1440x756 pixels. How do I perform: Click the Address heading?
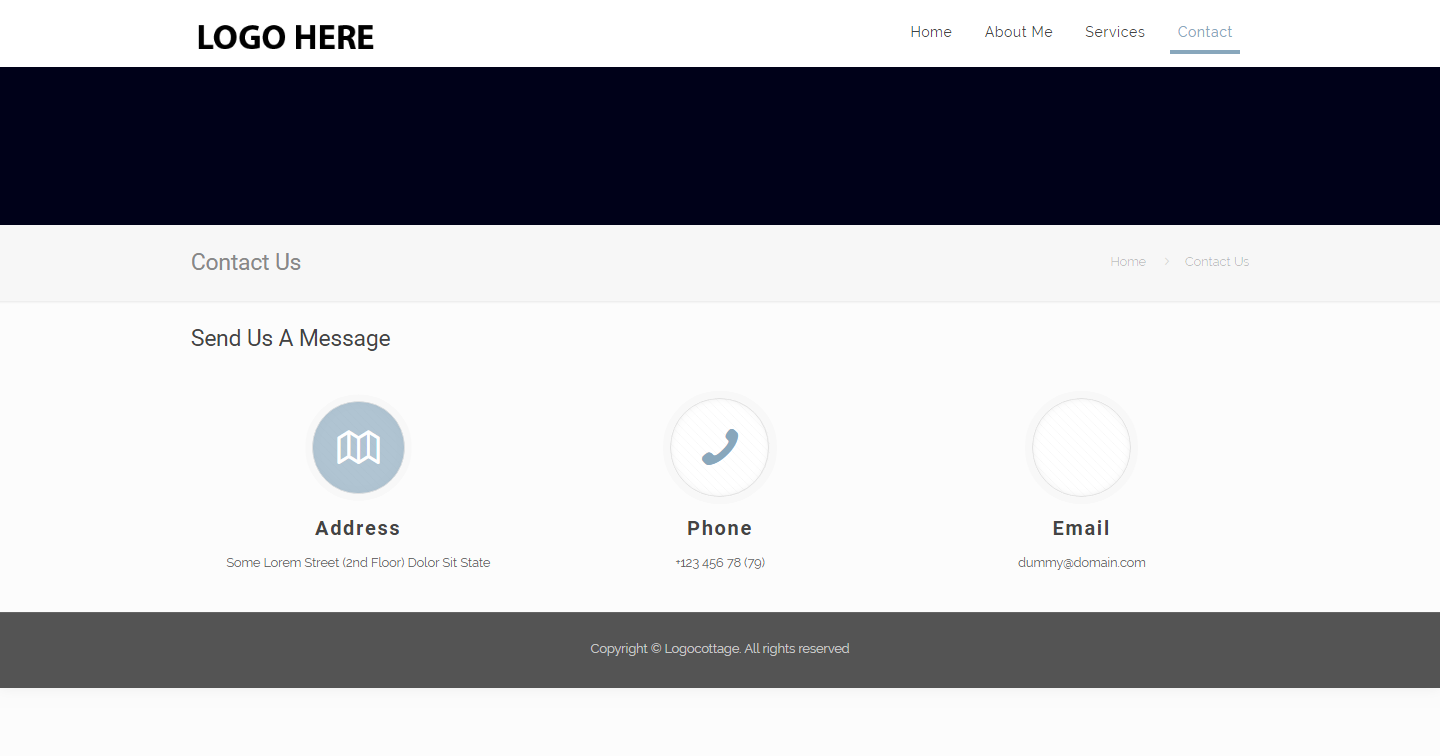coord(358,528)
